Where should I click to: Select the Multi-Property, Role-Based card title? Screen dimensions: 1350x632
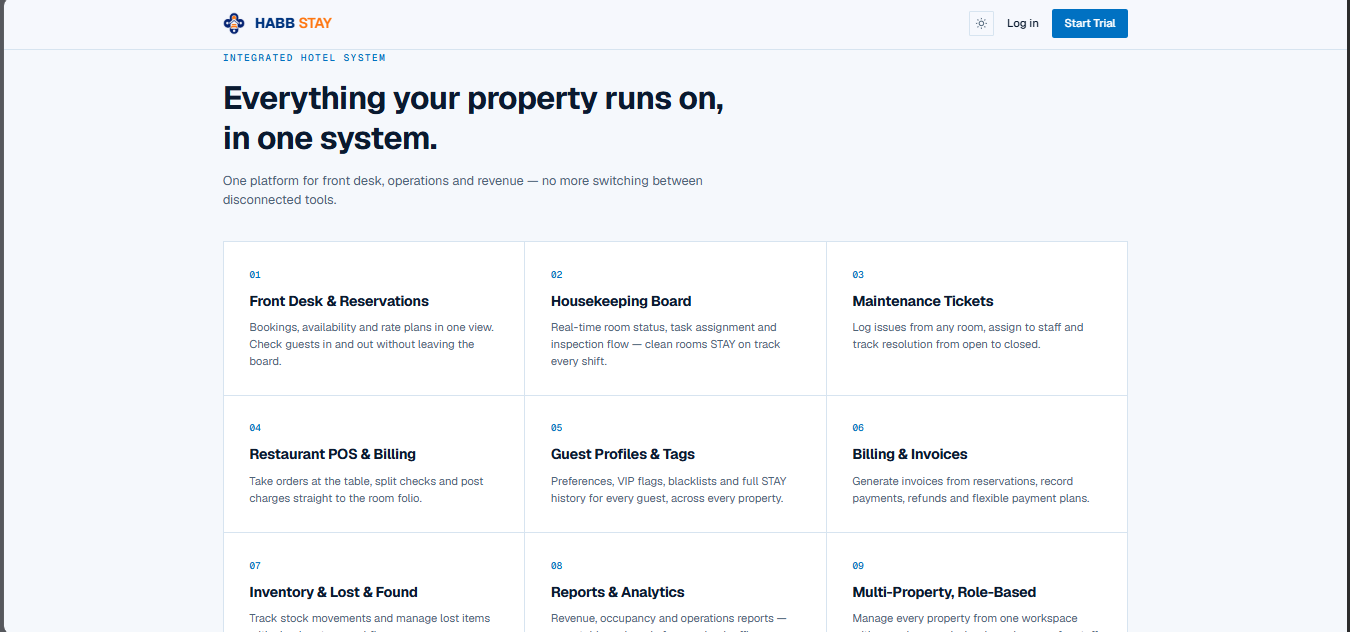(944, 592)
